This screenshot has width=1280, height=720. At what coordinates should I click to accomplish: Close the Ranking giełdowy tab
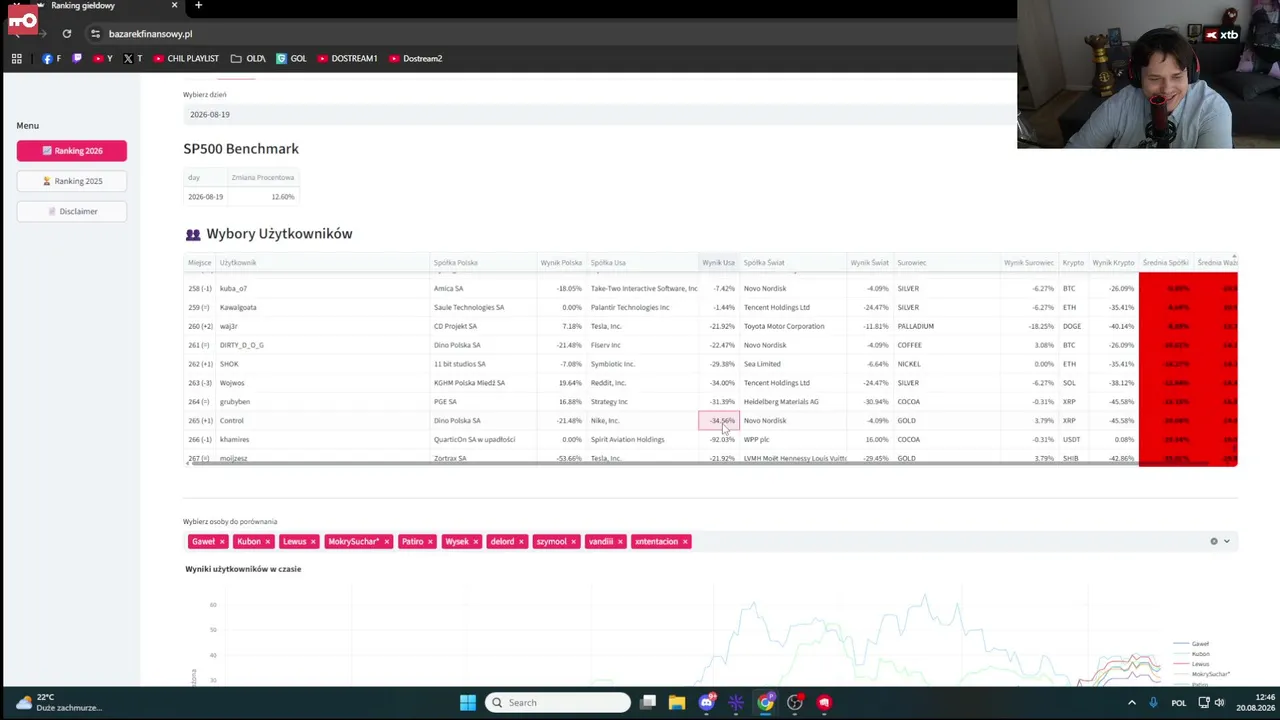pyautogui.click(x=174, y=6)
